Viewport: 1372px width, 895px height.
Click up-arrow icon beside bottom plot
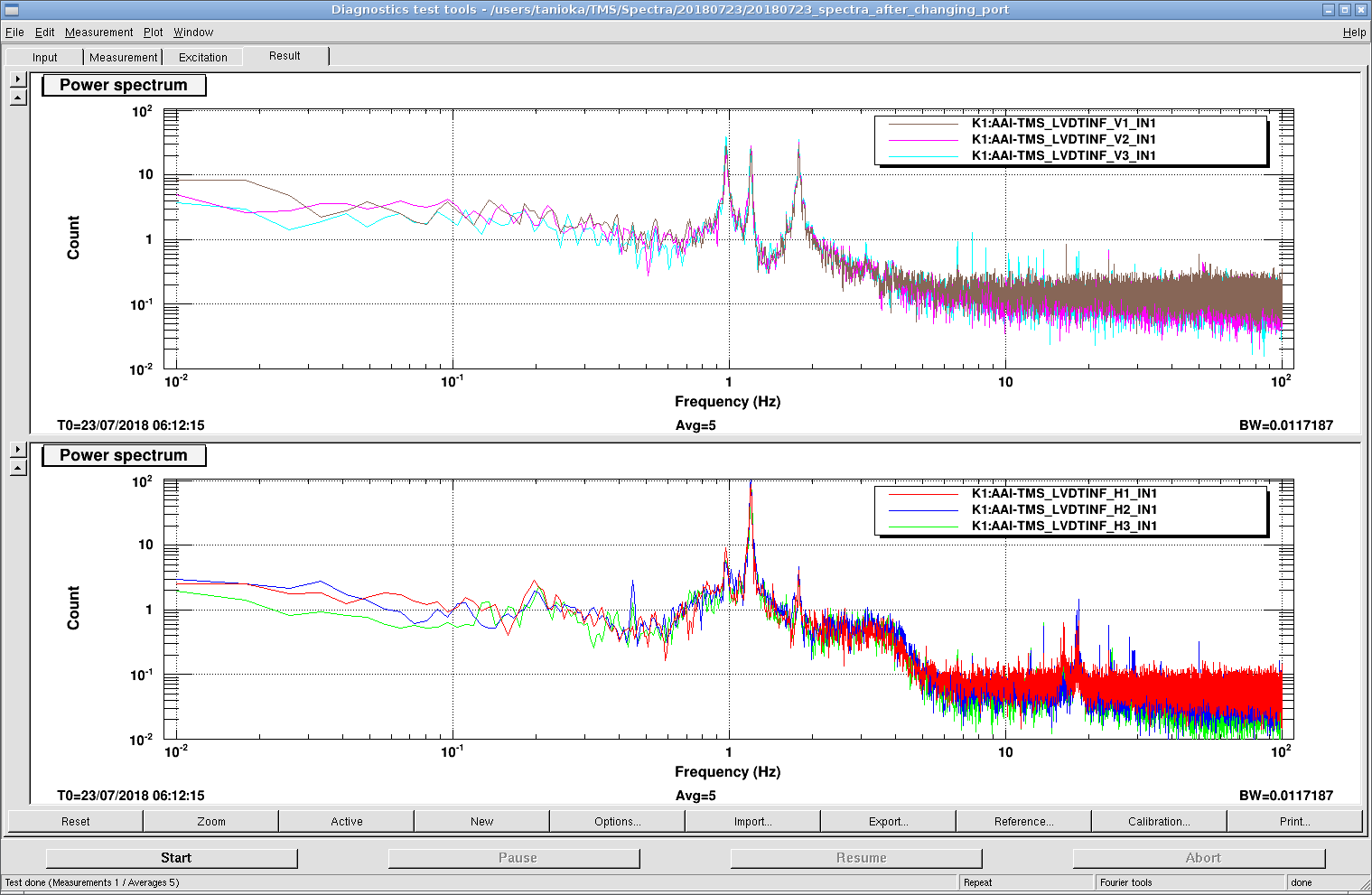tap(18, 468)
